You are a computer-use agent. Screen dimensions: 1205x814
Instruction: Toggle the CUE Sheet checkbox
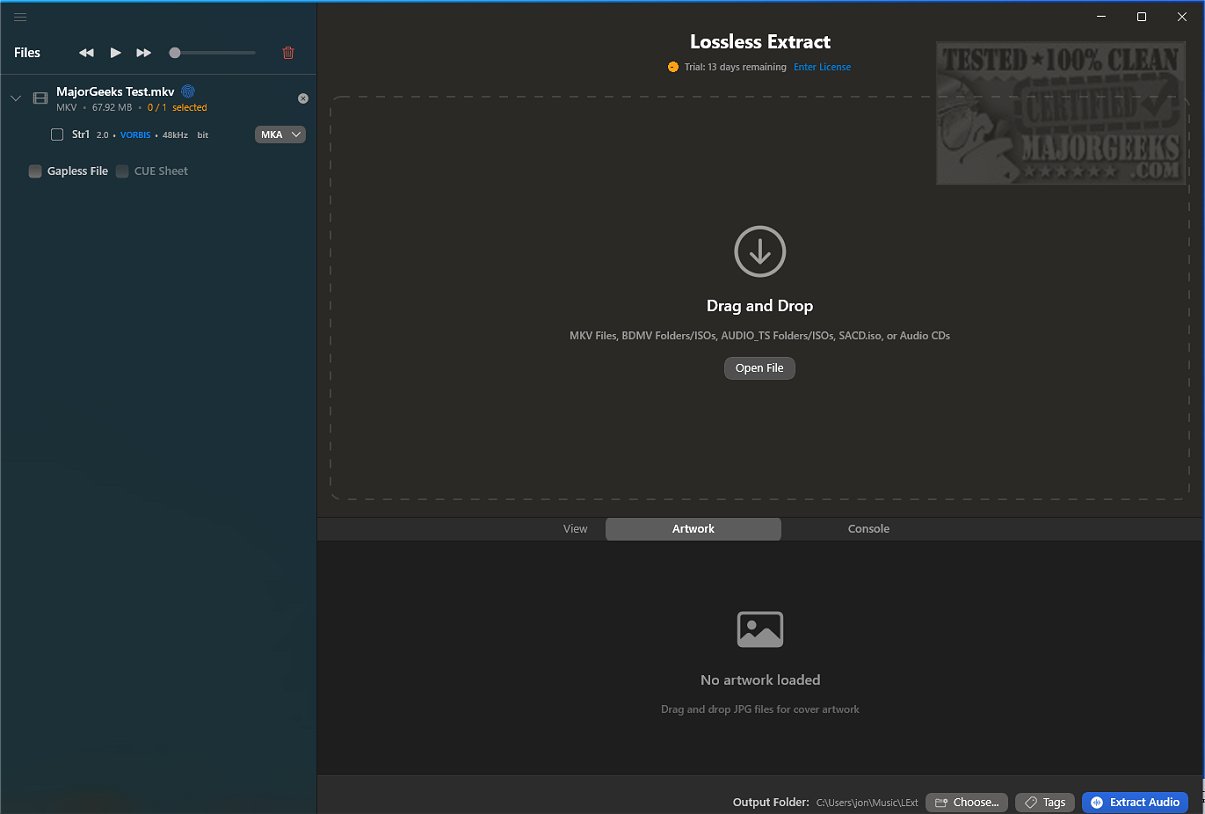[122, 171]
